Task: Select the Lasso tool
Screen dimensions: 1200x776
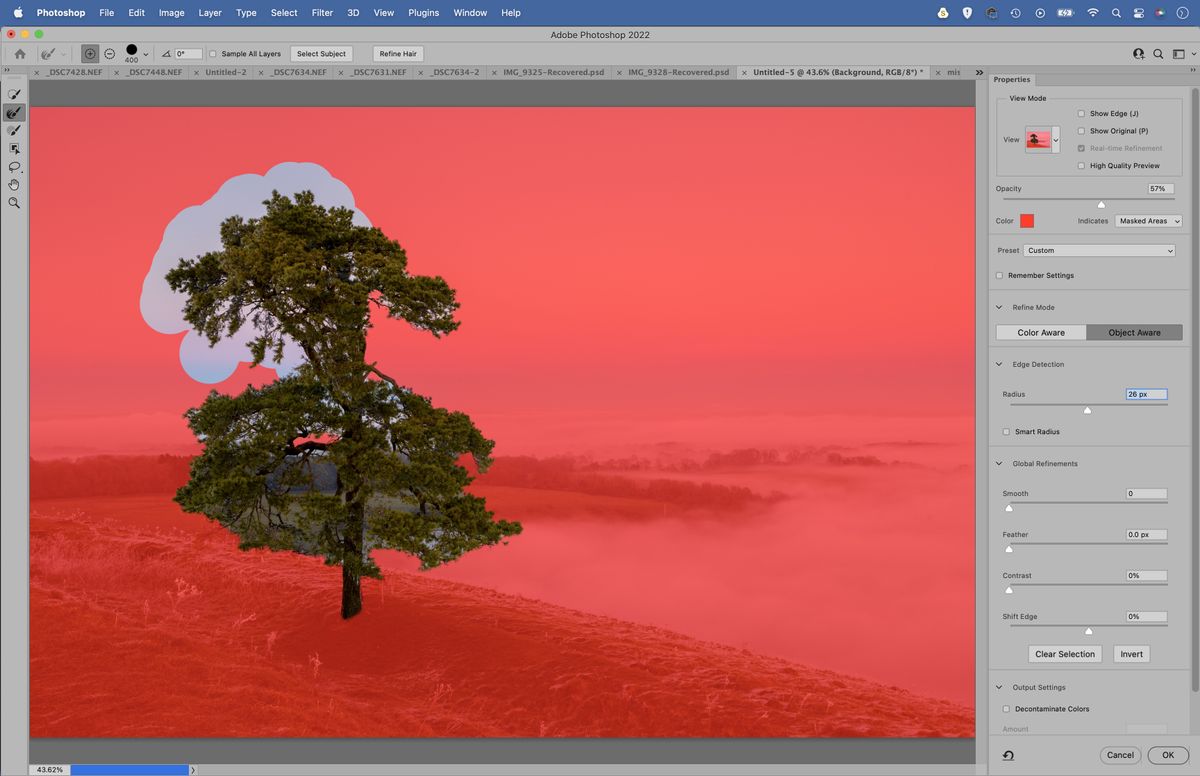Action: (14, 167)
